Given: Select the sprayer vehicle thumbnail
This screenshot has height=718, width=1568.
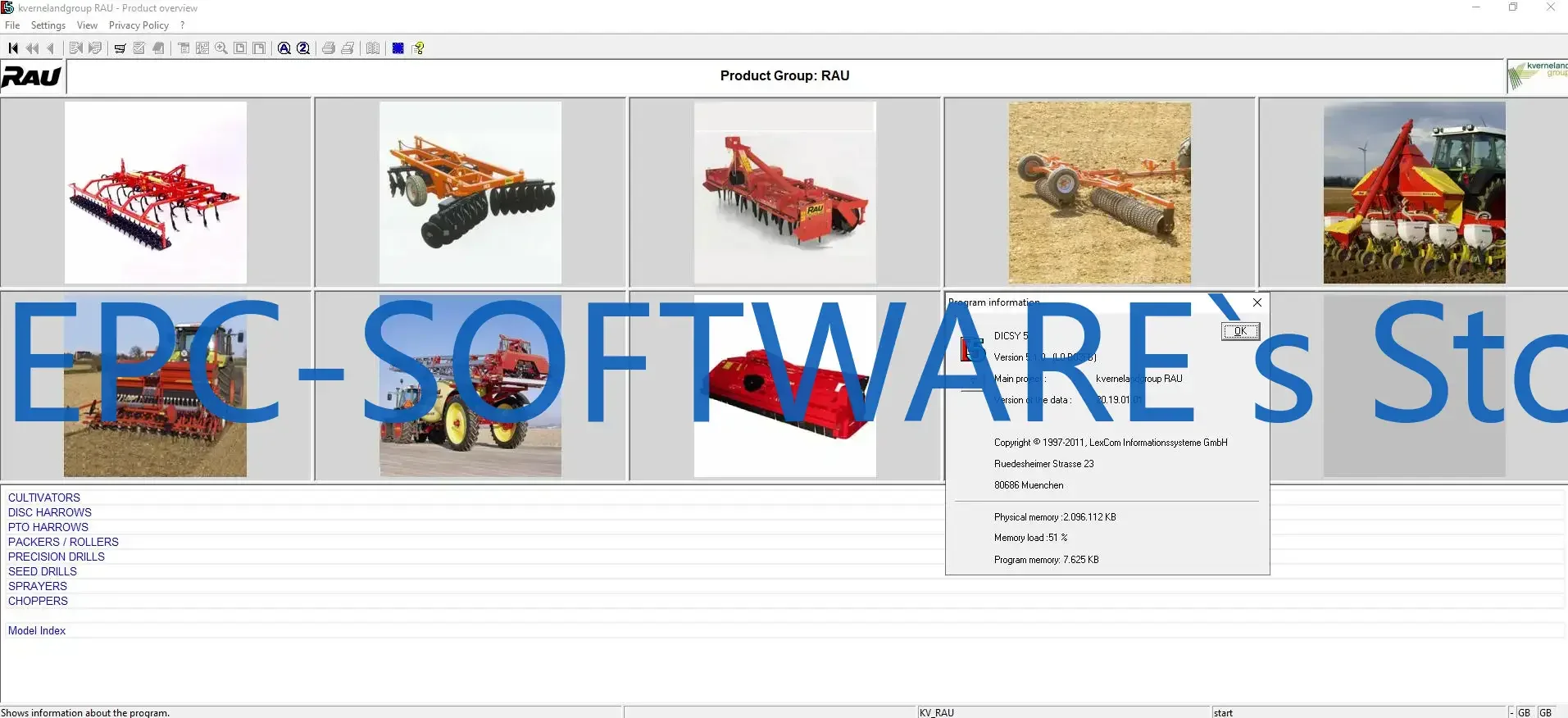Looking at the screenshot, I should tap(470, 386).
